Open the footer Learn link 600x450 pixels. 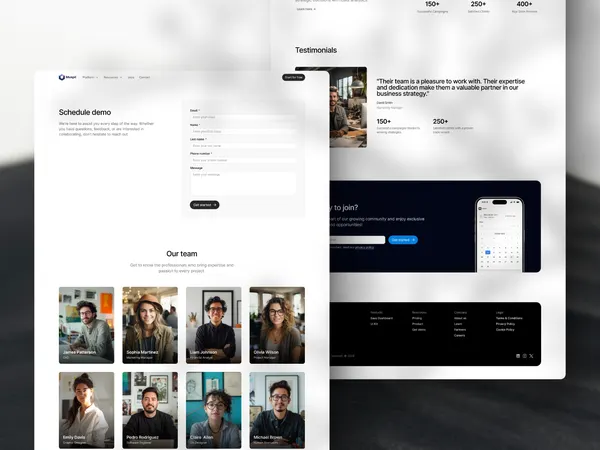[x=458, y=324]
